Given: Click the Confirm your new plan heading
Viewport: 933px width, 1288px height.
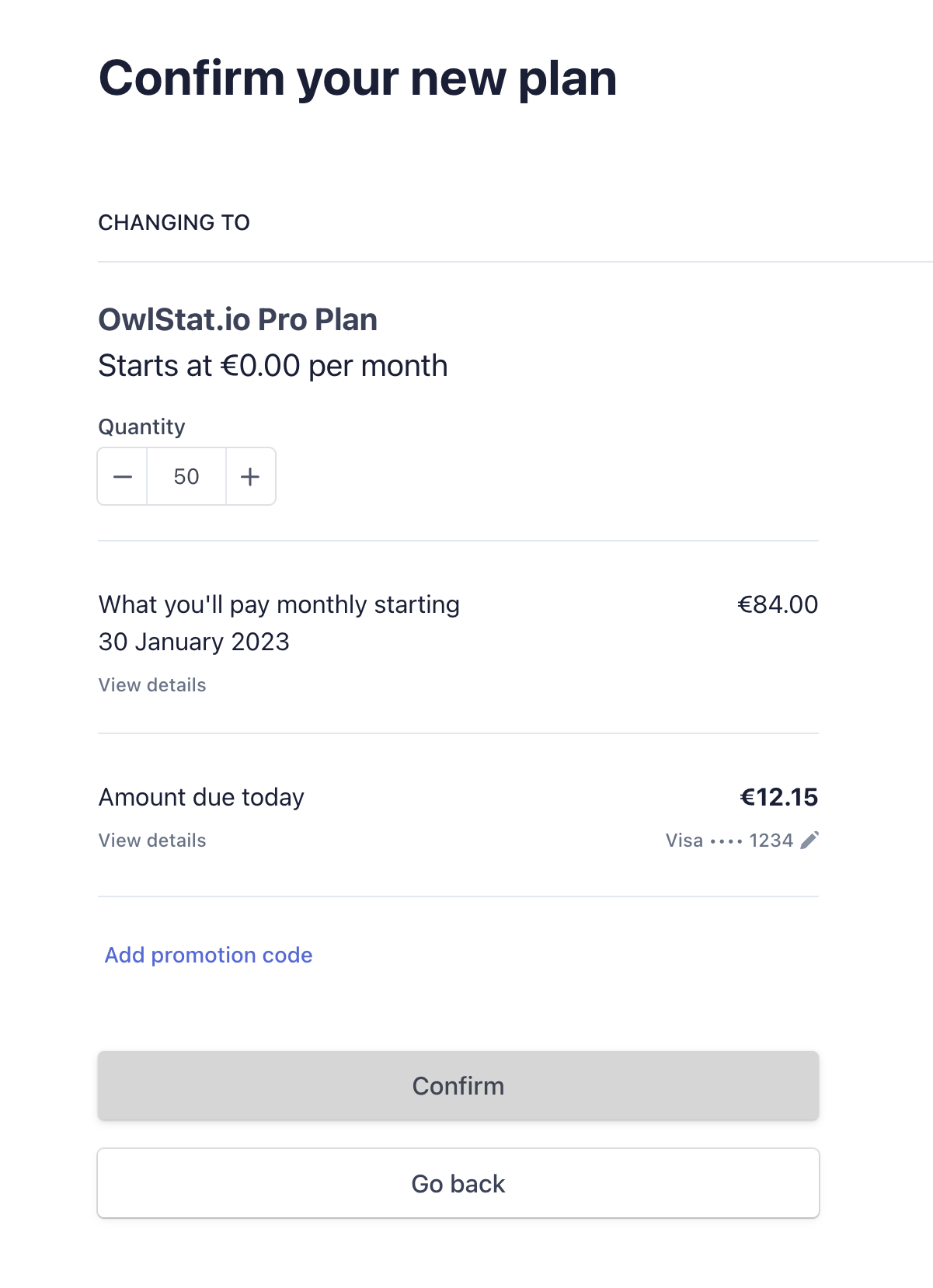Looking at the screenshot, I should [x=358, y=79].
